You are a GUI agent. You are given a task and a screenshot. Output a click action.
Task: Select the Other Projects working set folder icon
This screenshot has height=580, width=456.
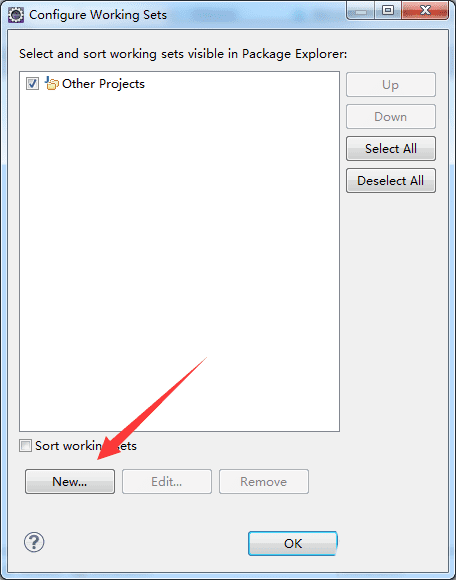click(51, 83)
